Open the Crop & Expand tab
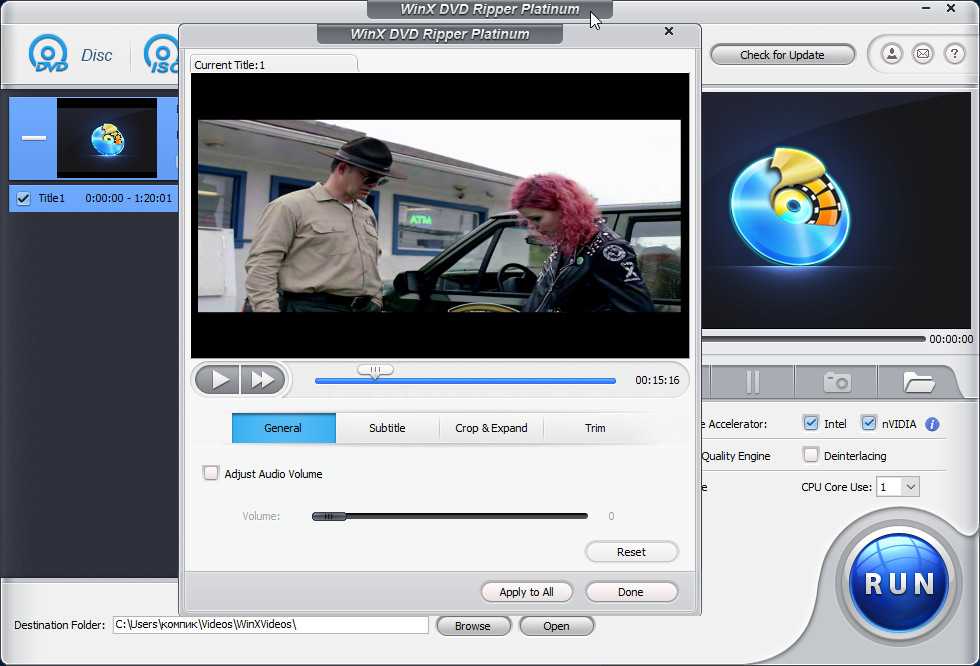The image size is (980, 666). 491,428
